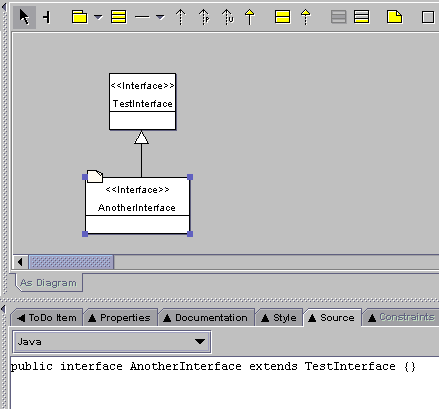Collapse editor pane using top-left arrow
Viewport: 439px width, 409px height.
pyautogui.click(x=4, y=6)
